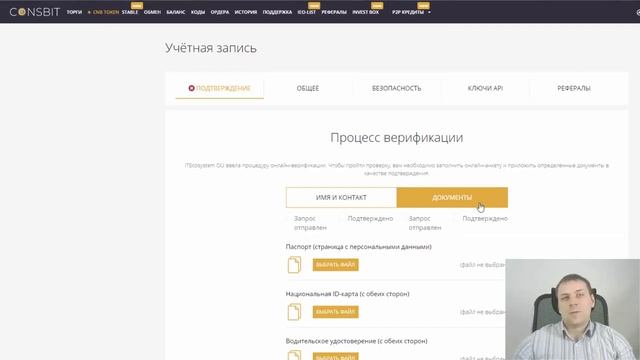The width and height of the screenshot is (640, 360).
Task: Expand the P2P КРЕДИТЫ dropdown
Action: [x=411, y=12]
